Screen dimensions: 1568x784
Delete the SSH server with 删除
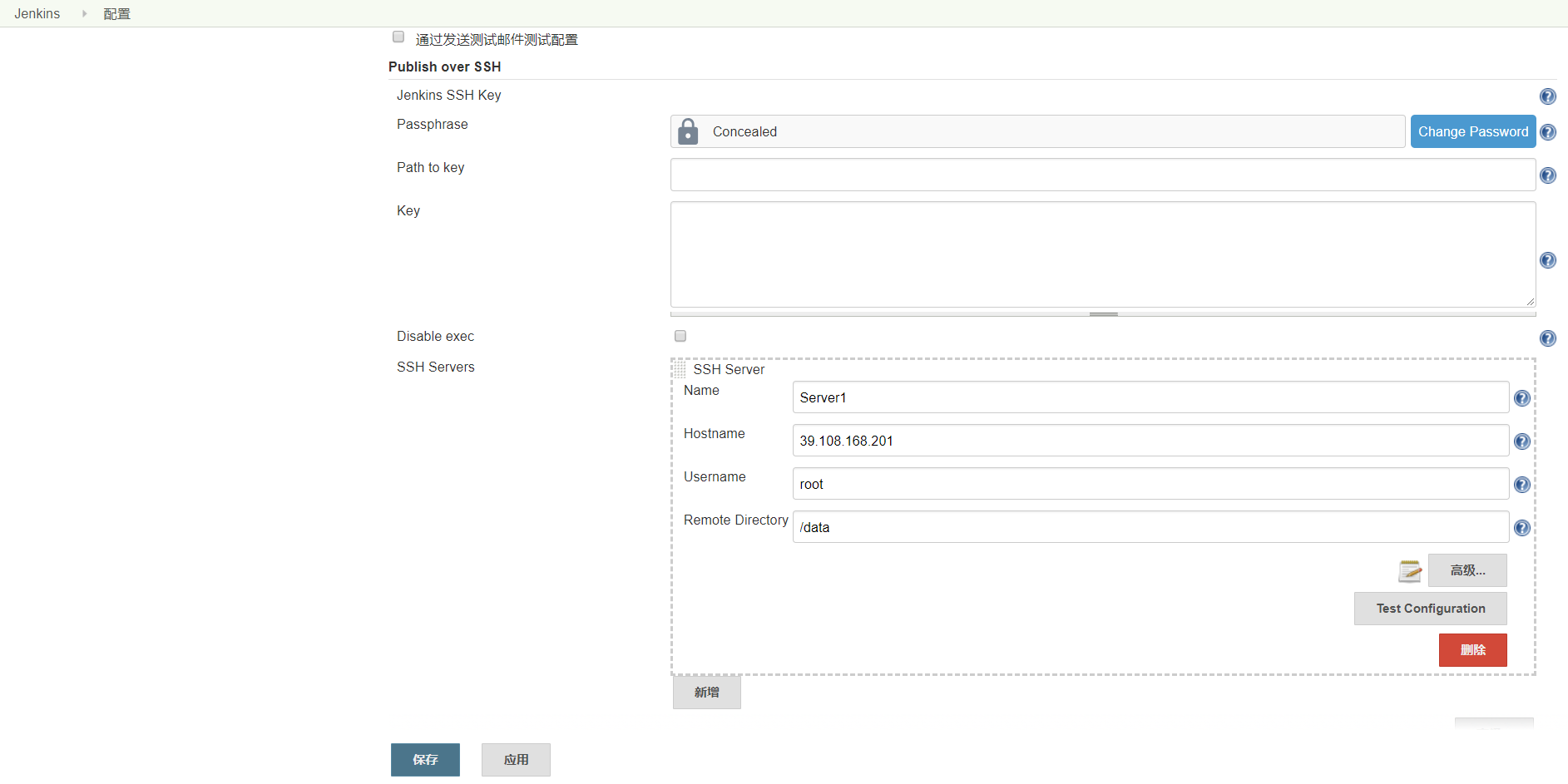click(1473, 650)
